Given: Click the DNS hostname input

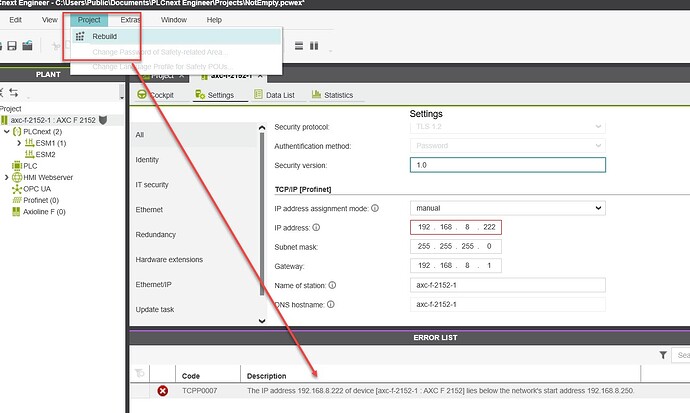Looking at the screenshot, I should click(x=507, y=304).
